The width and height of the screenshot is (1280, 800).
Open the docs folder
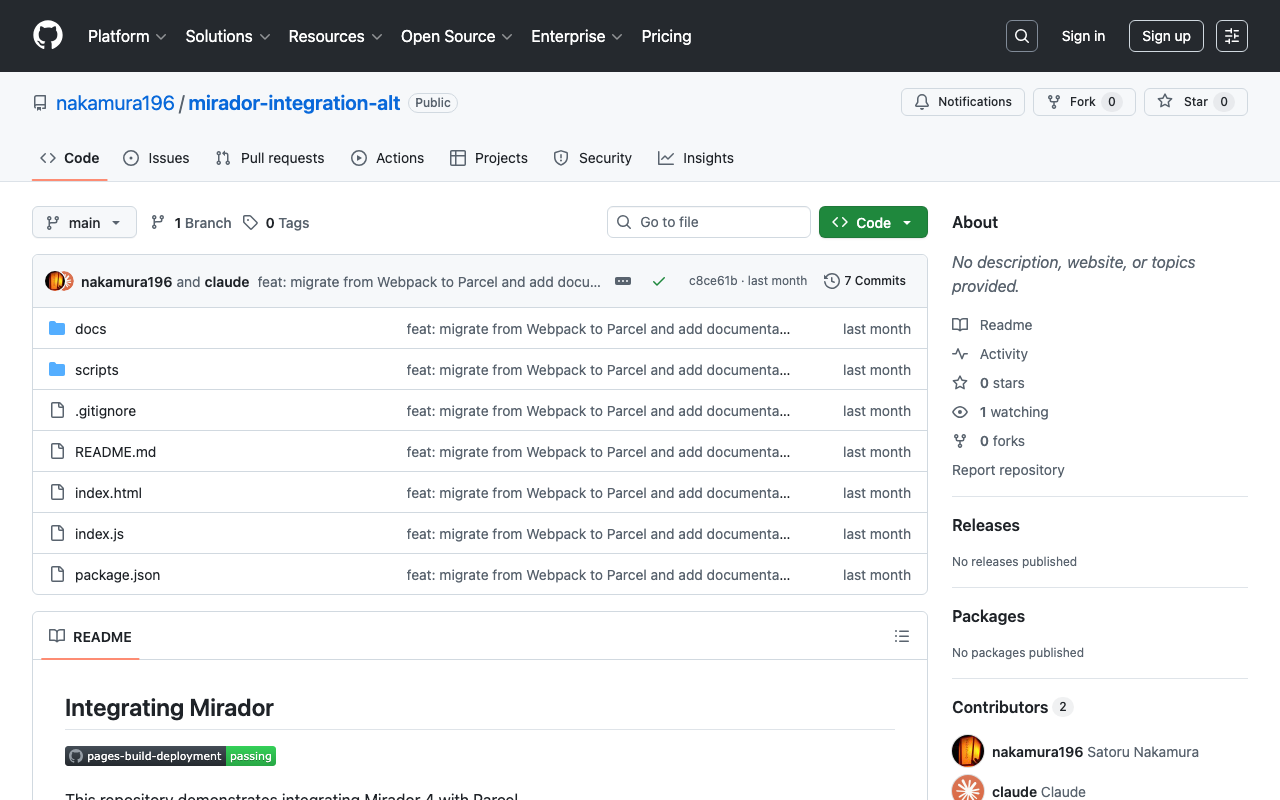tap(90, 329)
